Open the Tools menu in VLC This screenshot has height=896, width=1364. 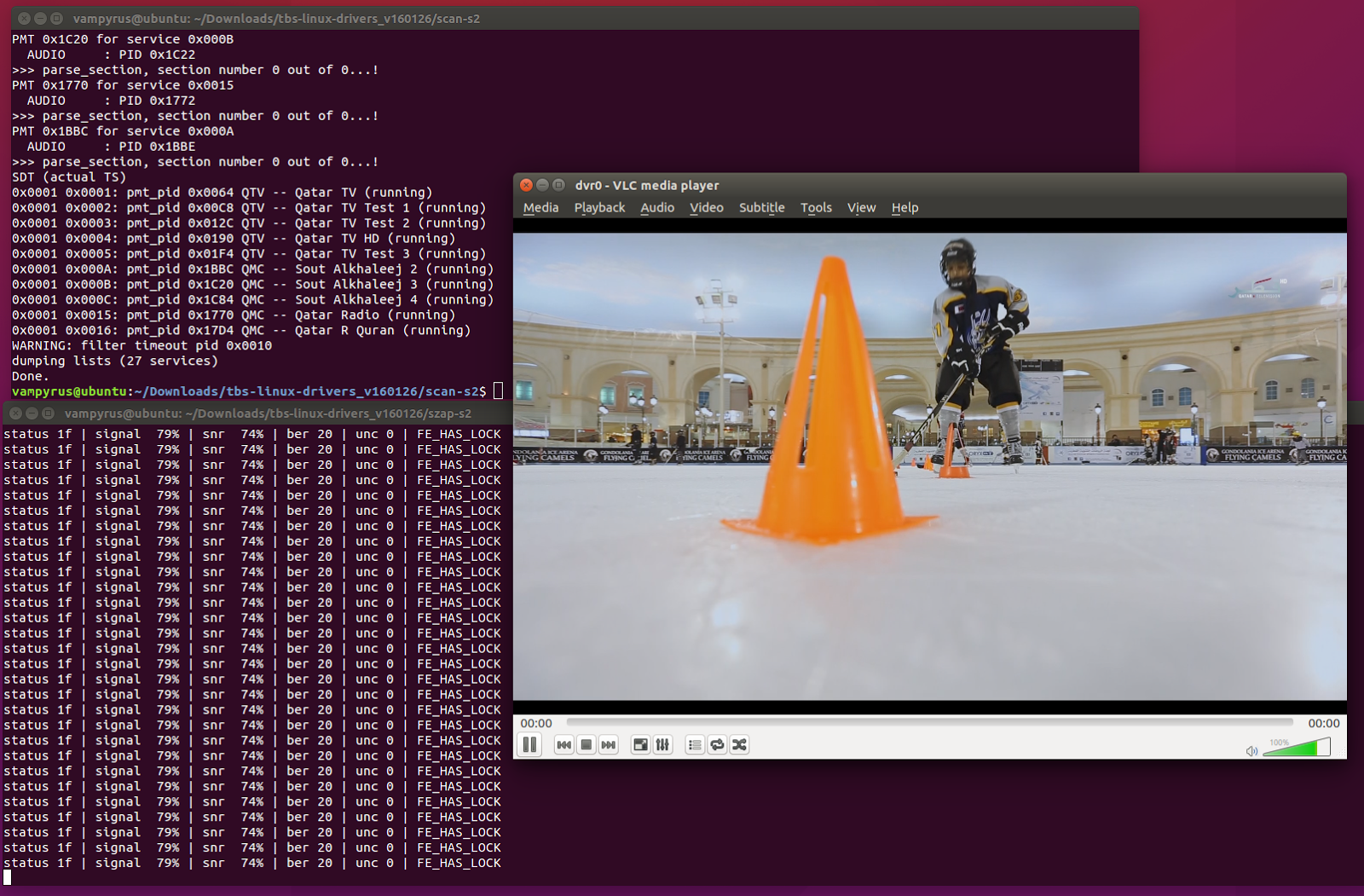pos(816,208)
